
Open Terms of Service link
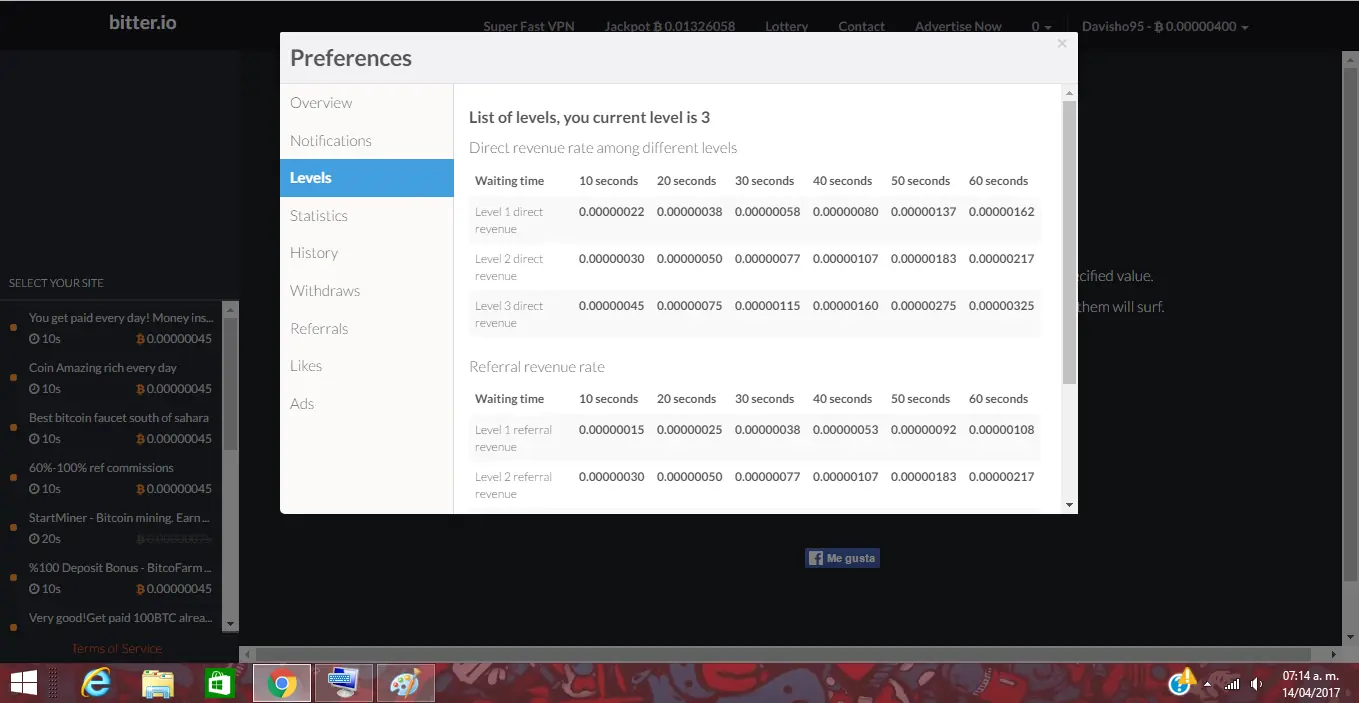pyautogui.click(x=116, y=649)
